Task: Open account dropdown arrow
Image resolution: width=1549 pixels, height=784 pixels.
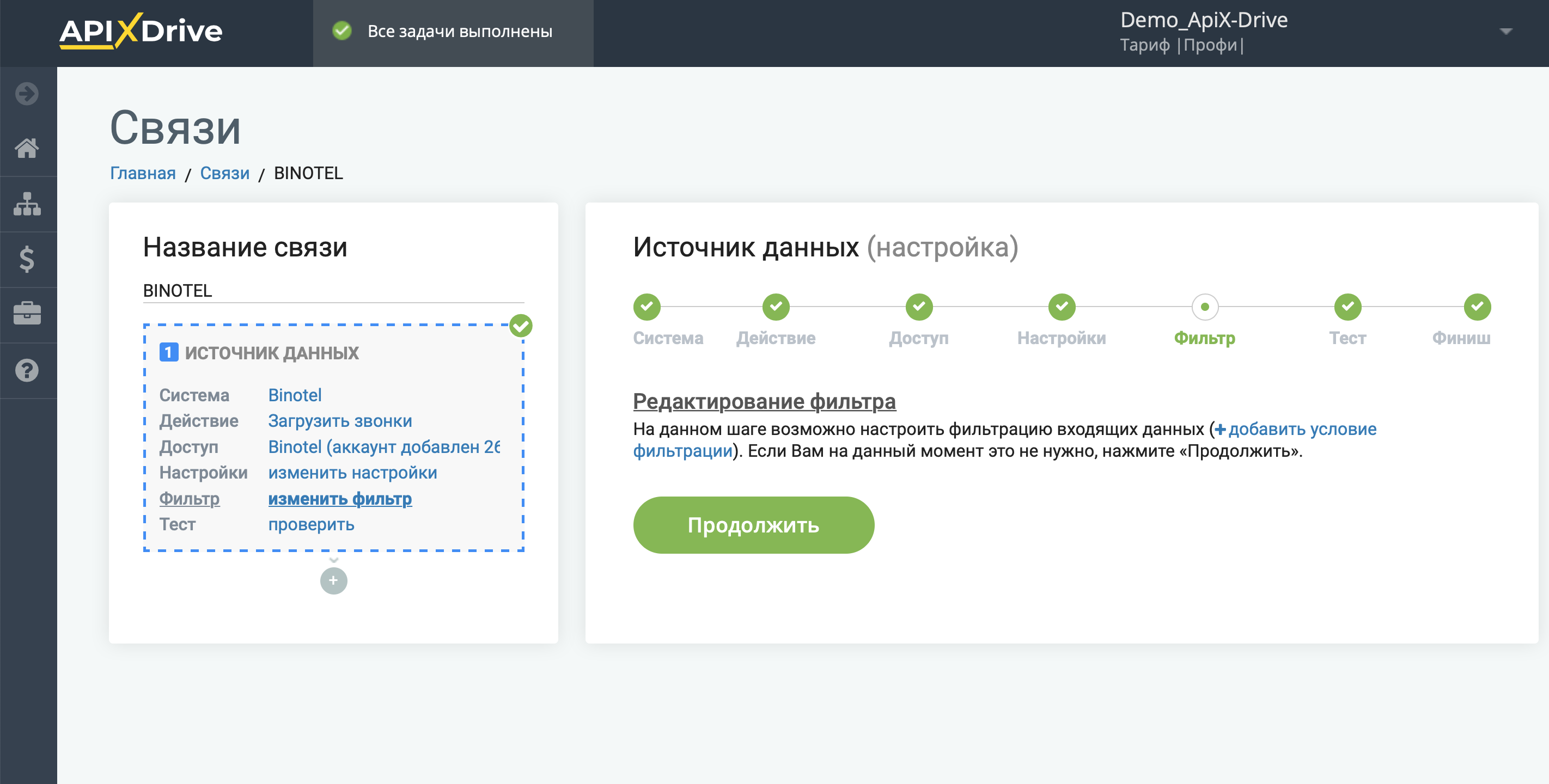Action: tap(1506, 31)
